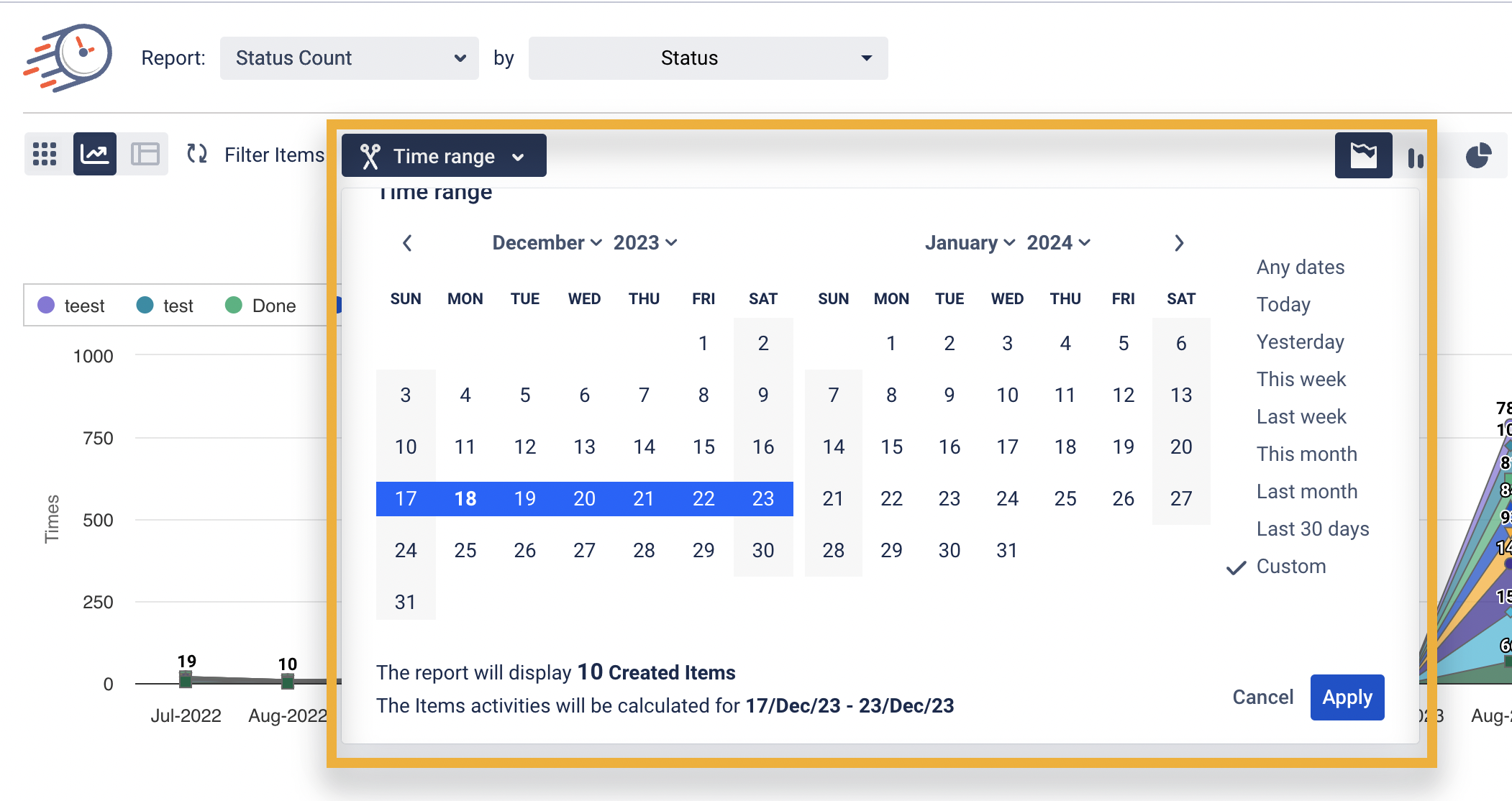
Task: Go to previous month in calendar
Action: pos(407,243)
